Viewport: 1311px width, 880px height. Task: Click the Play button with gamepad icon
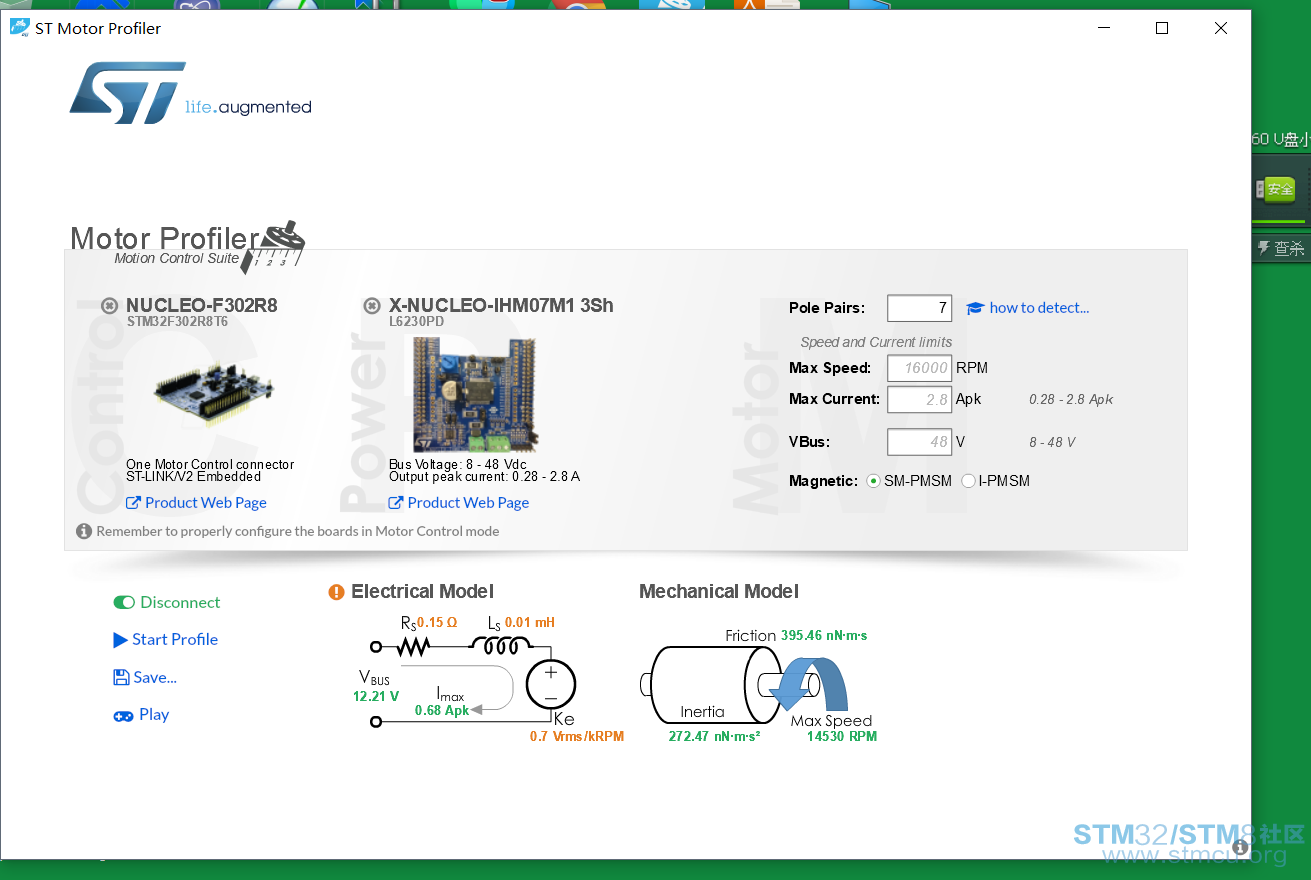tap(141, 714)
